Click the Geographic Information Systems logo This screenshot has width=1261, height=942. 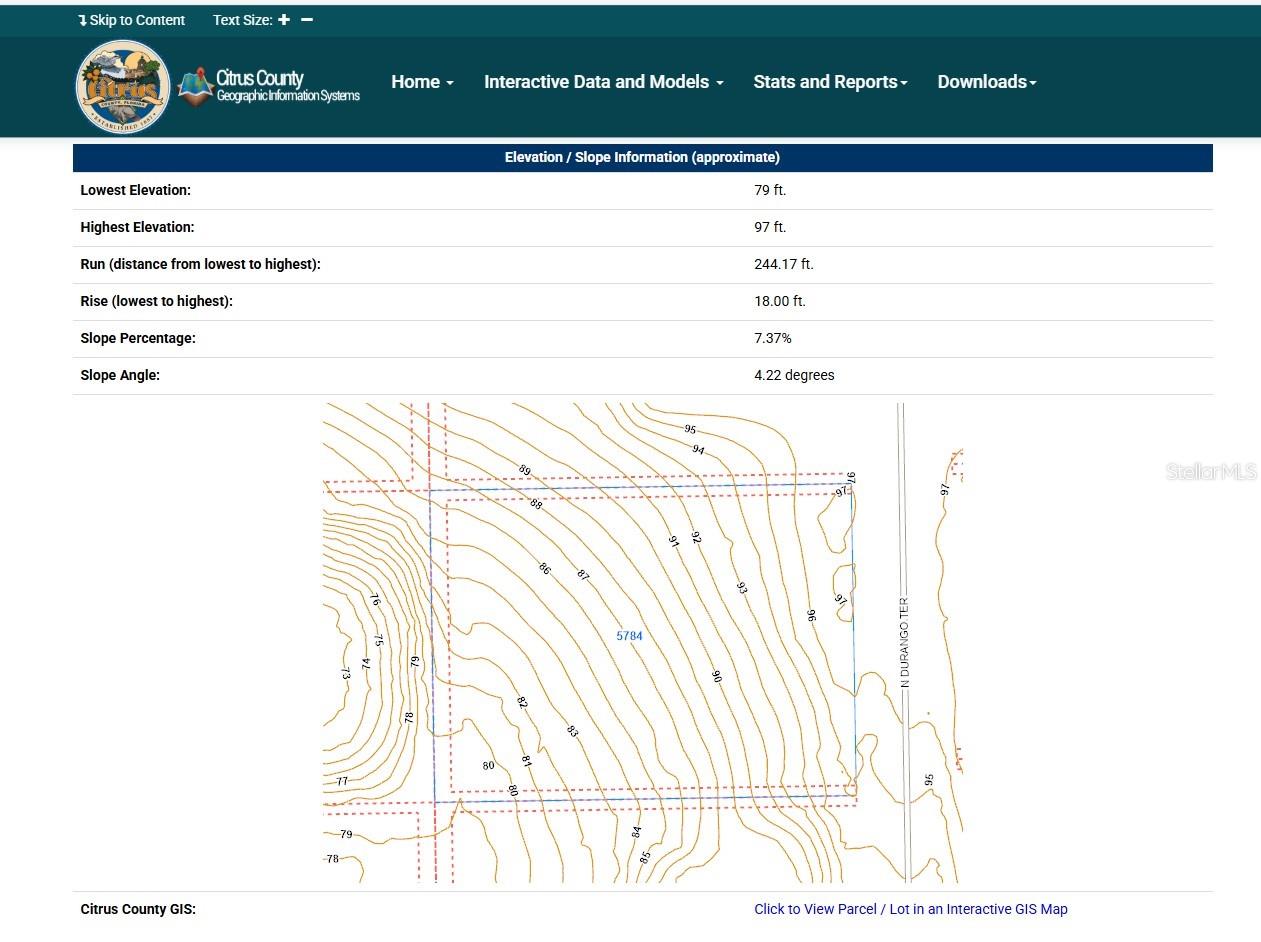[x=270, y=86]
